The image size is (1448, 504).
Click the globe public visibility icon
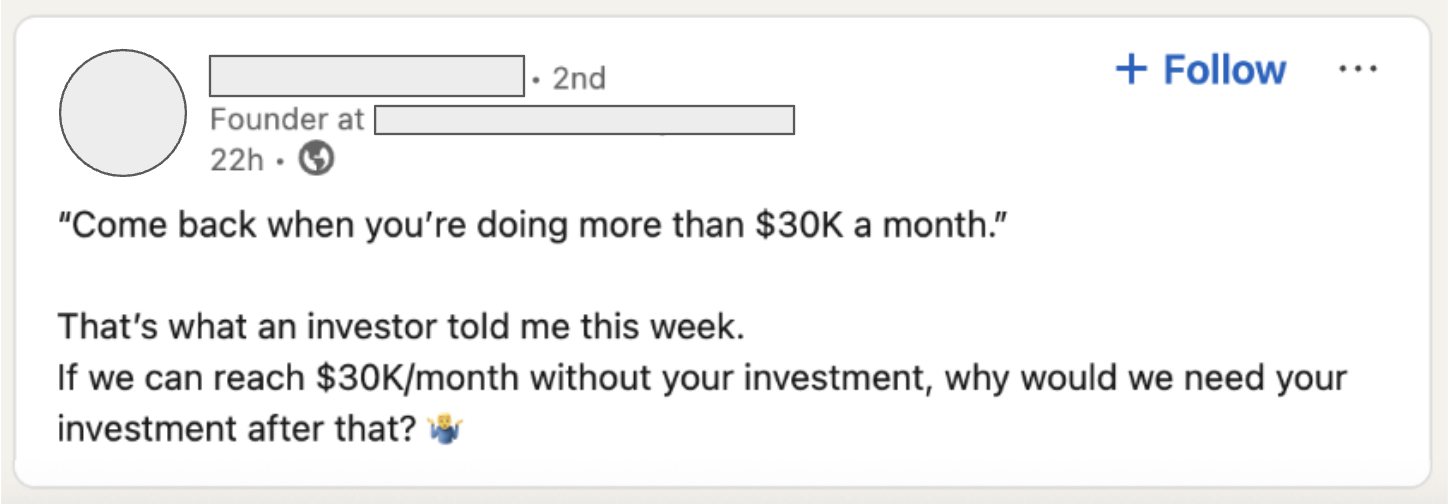(x=317, y=159)
